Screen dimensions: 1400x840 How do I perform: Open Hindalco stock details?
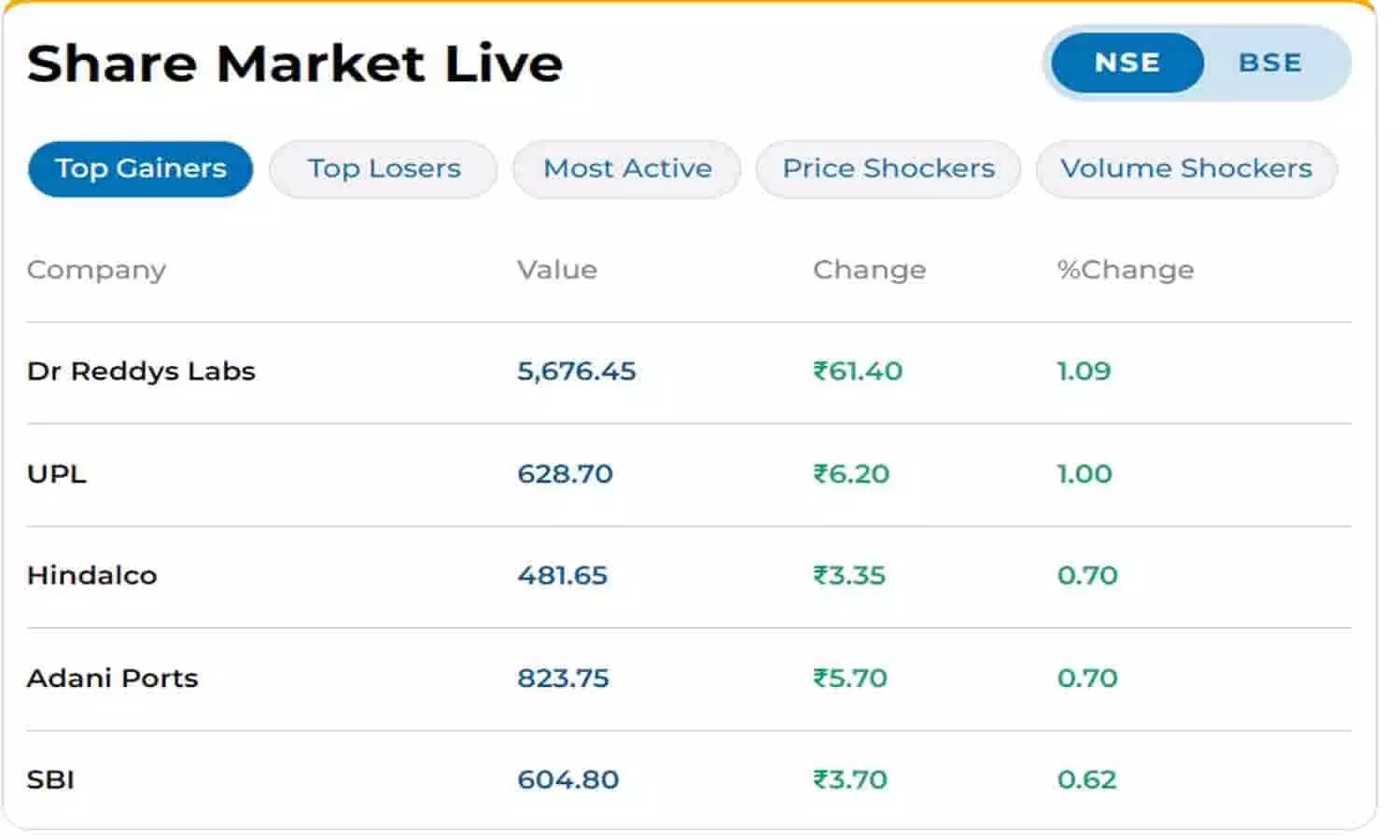point(92,575)
